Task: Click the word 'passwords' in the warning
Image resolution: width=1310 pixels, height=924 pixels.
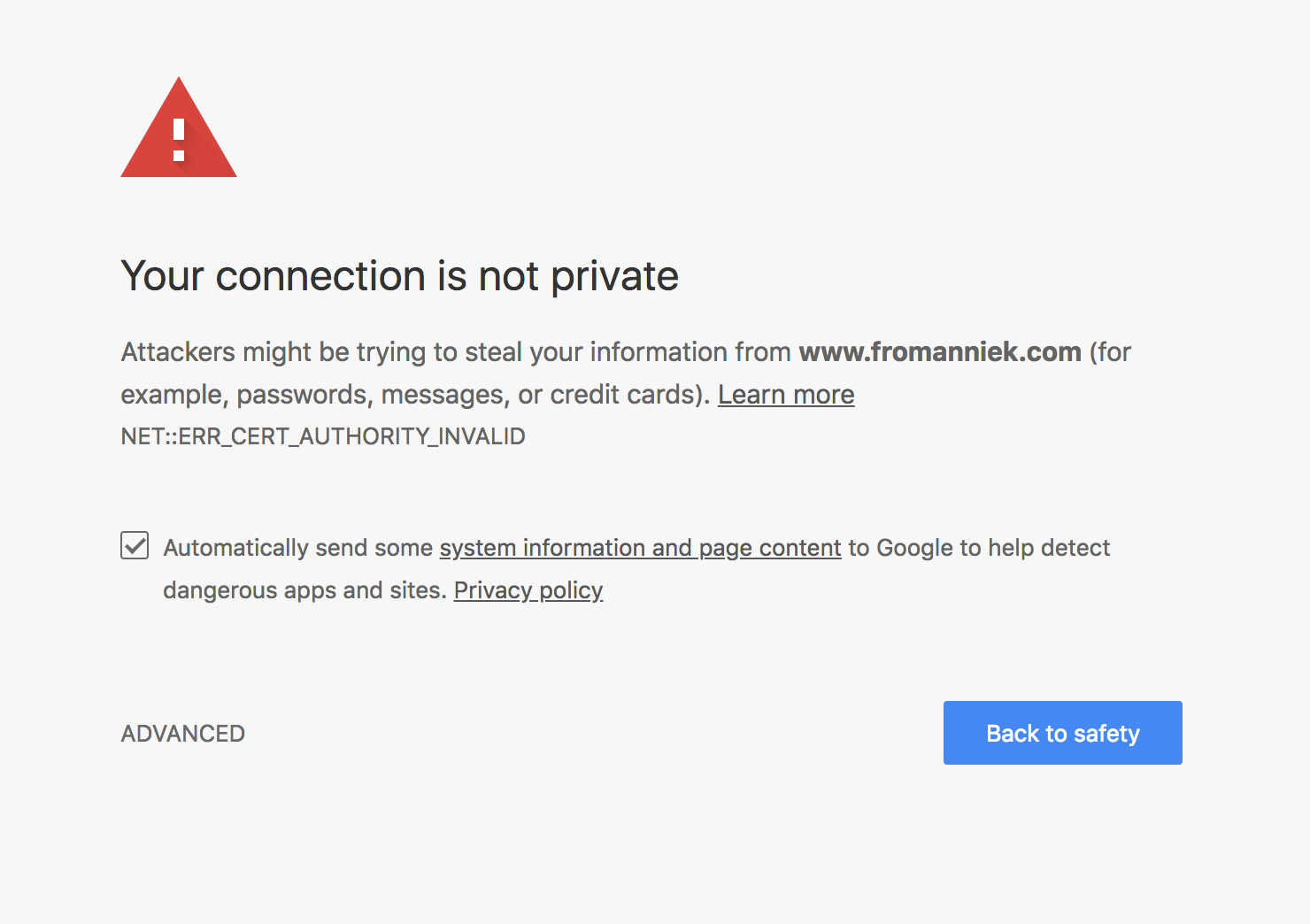Action: click(x=301, y=395)
